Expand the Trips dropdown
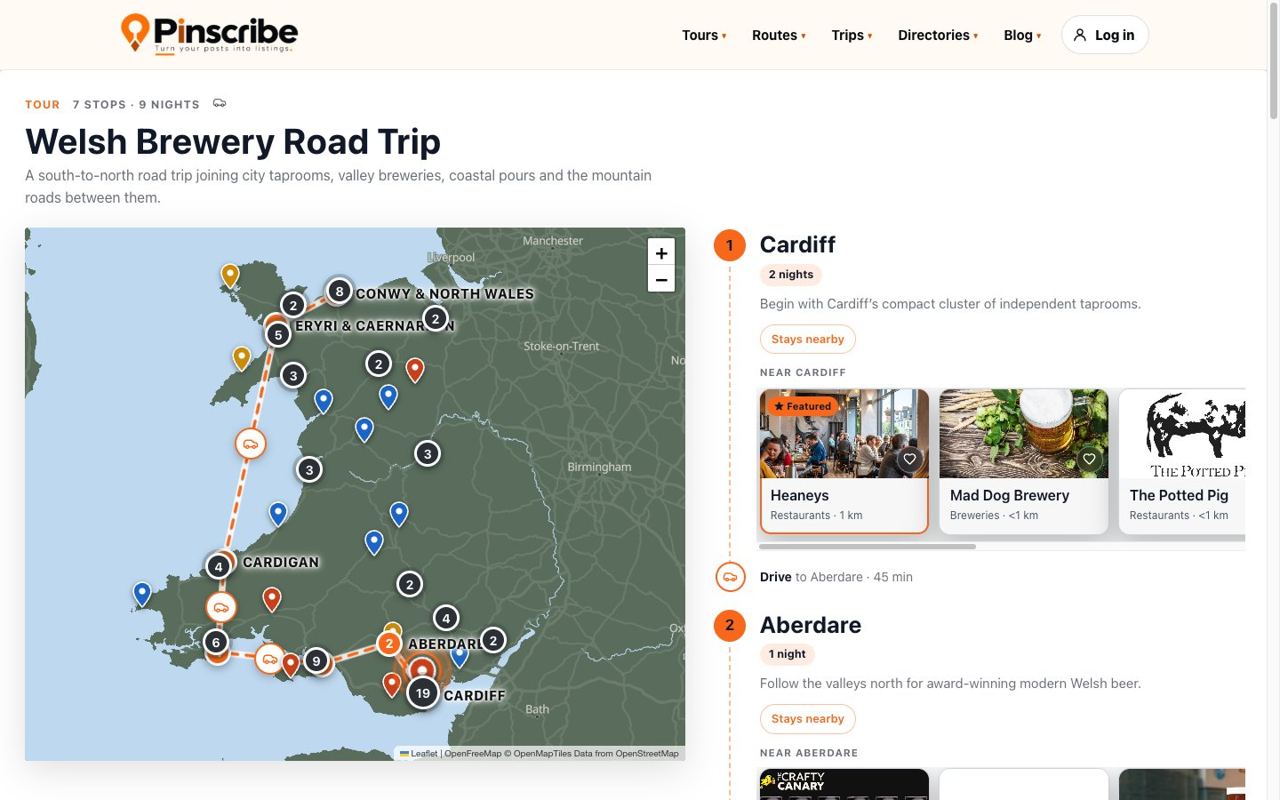Screen dimensions: 1280x800 tap(852, 35)
